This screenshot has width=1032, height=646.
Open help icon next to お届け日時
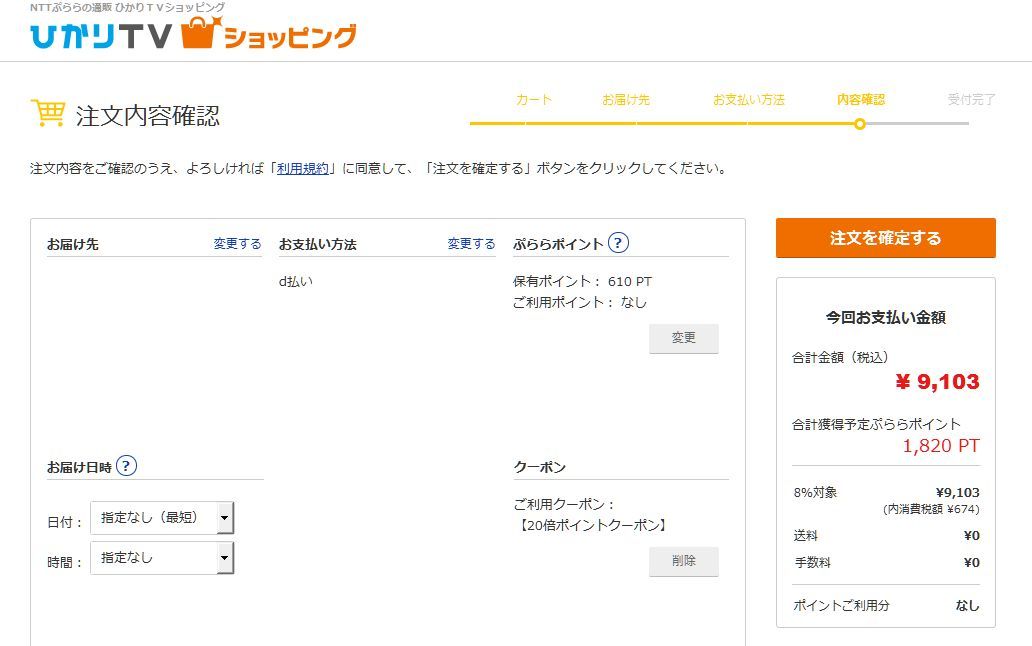pyautogui.click(x=126, y=466)
